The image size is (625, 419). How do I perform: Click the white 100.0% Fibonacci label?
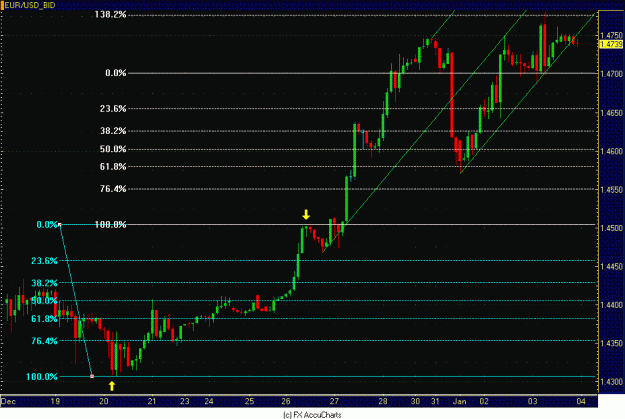(110, 225)
